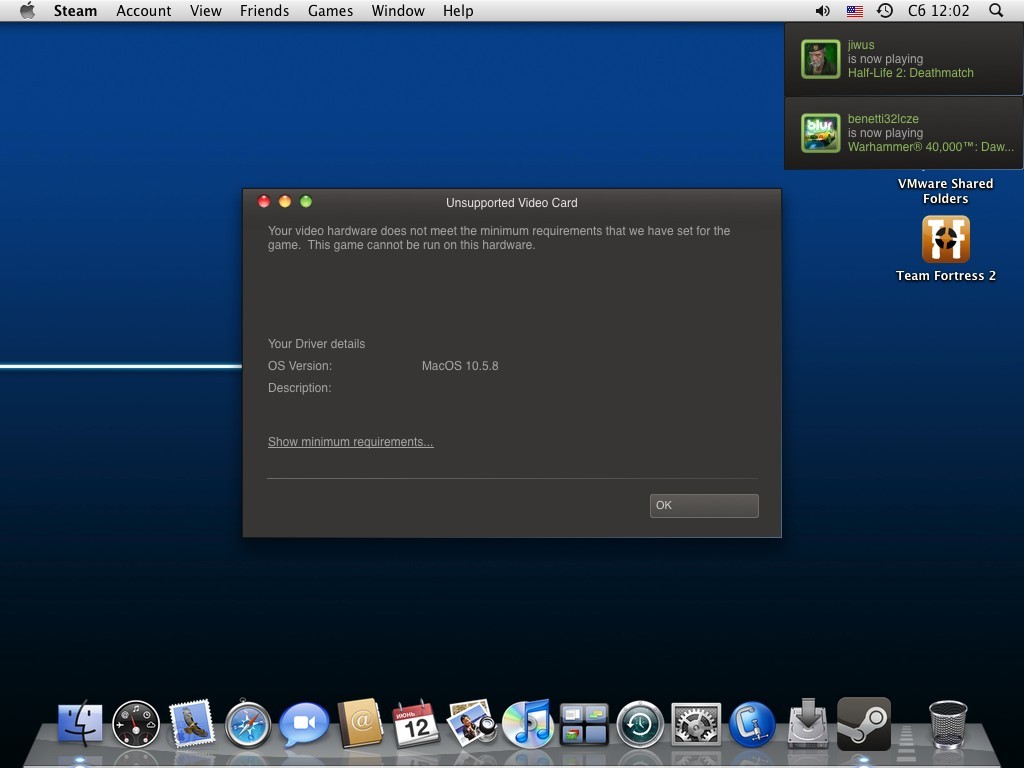Open Finder from the dock

80,724
